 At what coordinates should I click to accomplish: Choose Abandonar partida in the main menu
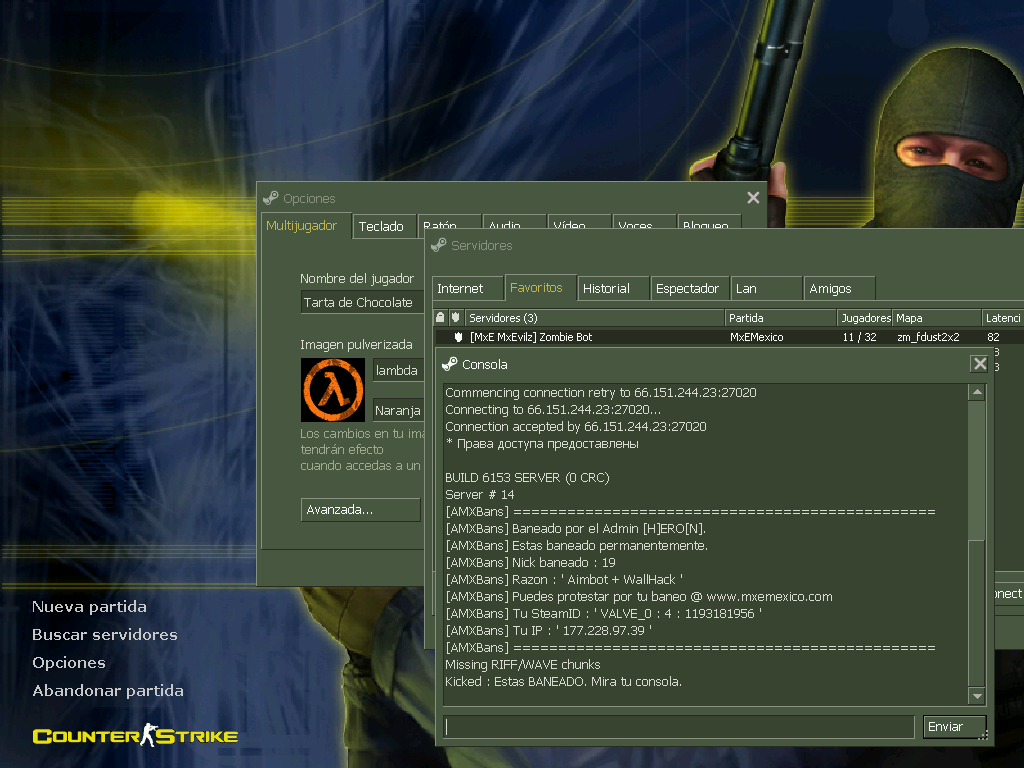(x=108, y=691)
